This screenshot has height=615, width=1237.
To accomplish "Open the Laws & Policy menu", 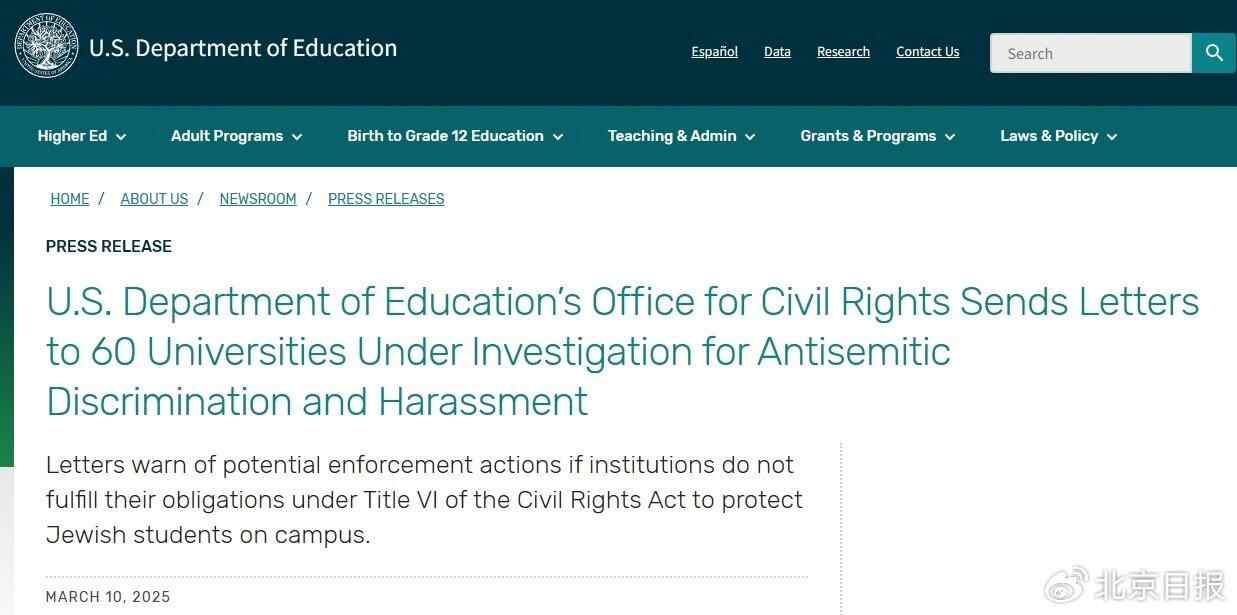I will [x=1049, y=136].
